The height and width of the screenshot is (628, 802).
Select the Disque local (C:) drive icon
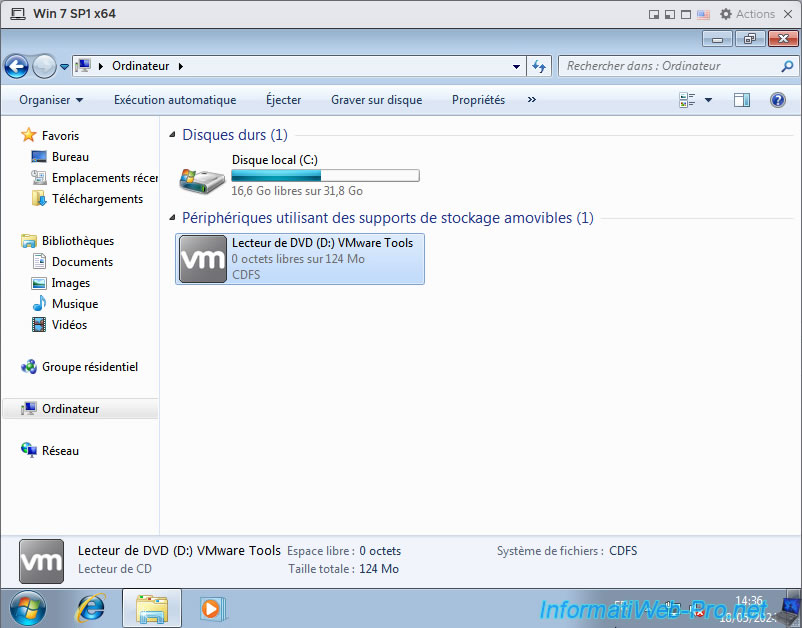[x=202, y=178]
